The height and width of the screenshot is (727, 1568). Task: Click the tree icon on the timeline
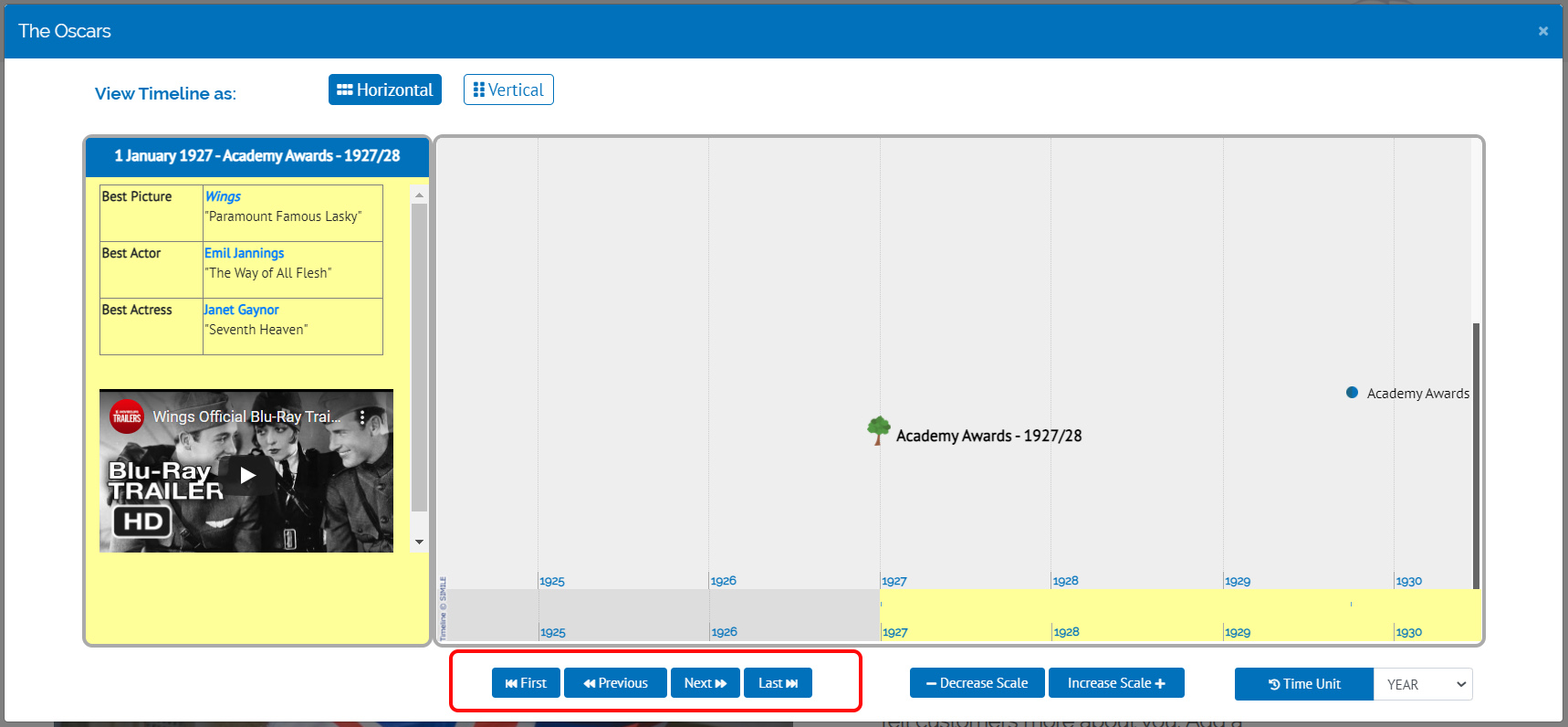point(878,429)
